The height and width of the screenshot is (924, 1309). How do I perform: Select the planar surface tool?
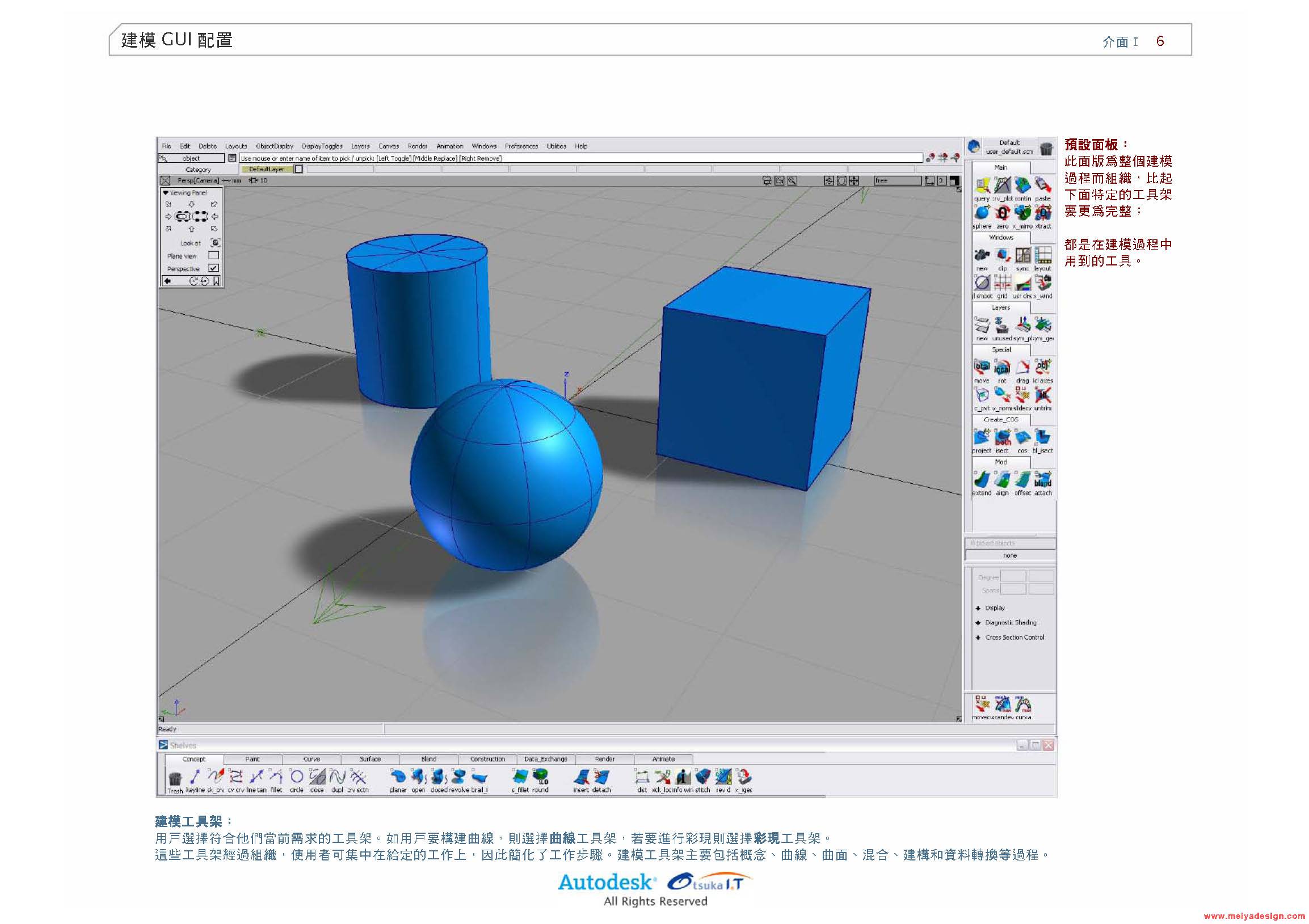coord(398,777)
